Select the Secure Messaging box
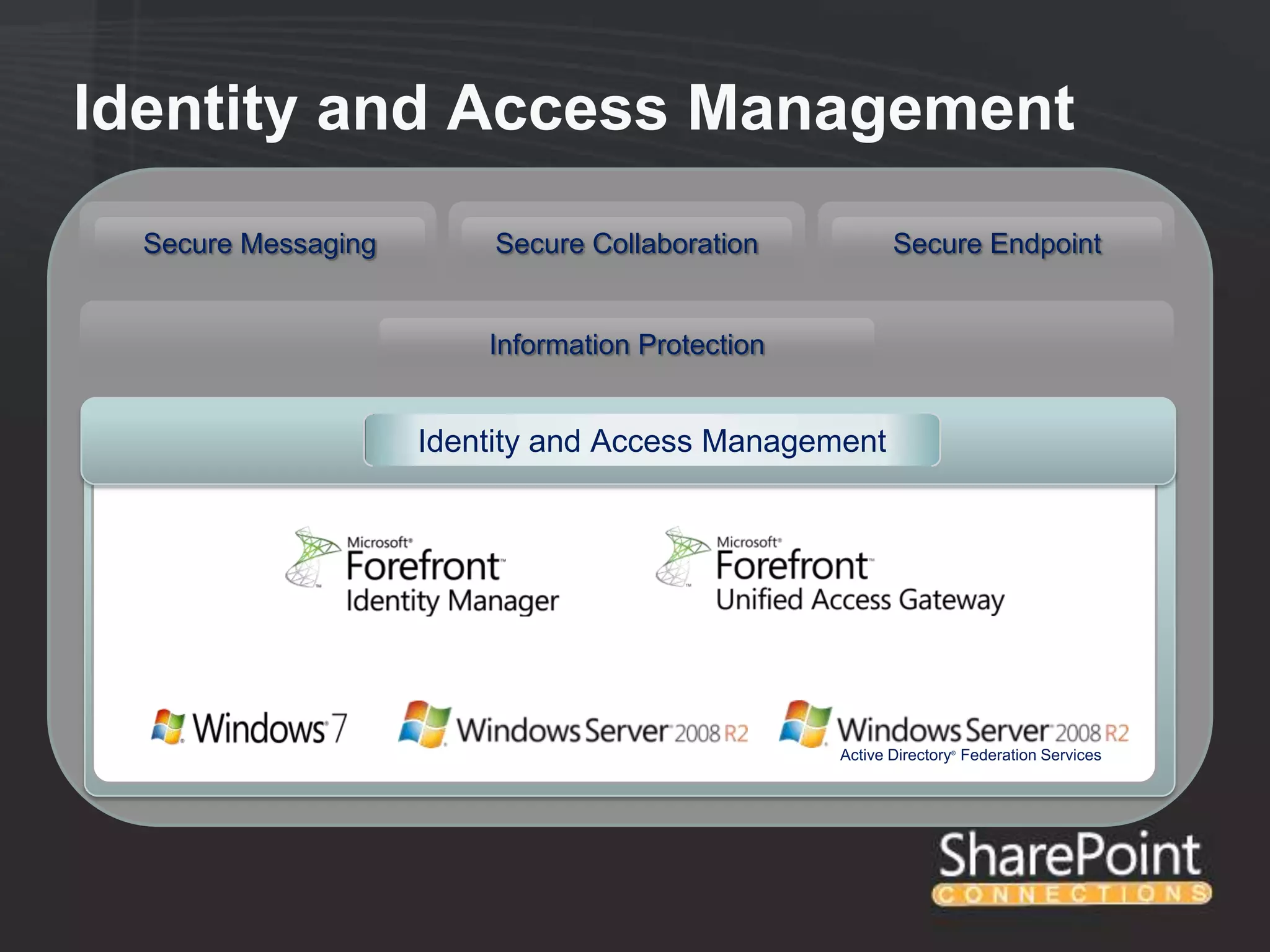The image size is (1270, 952). click(259, 244)
